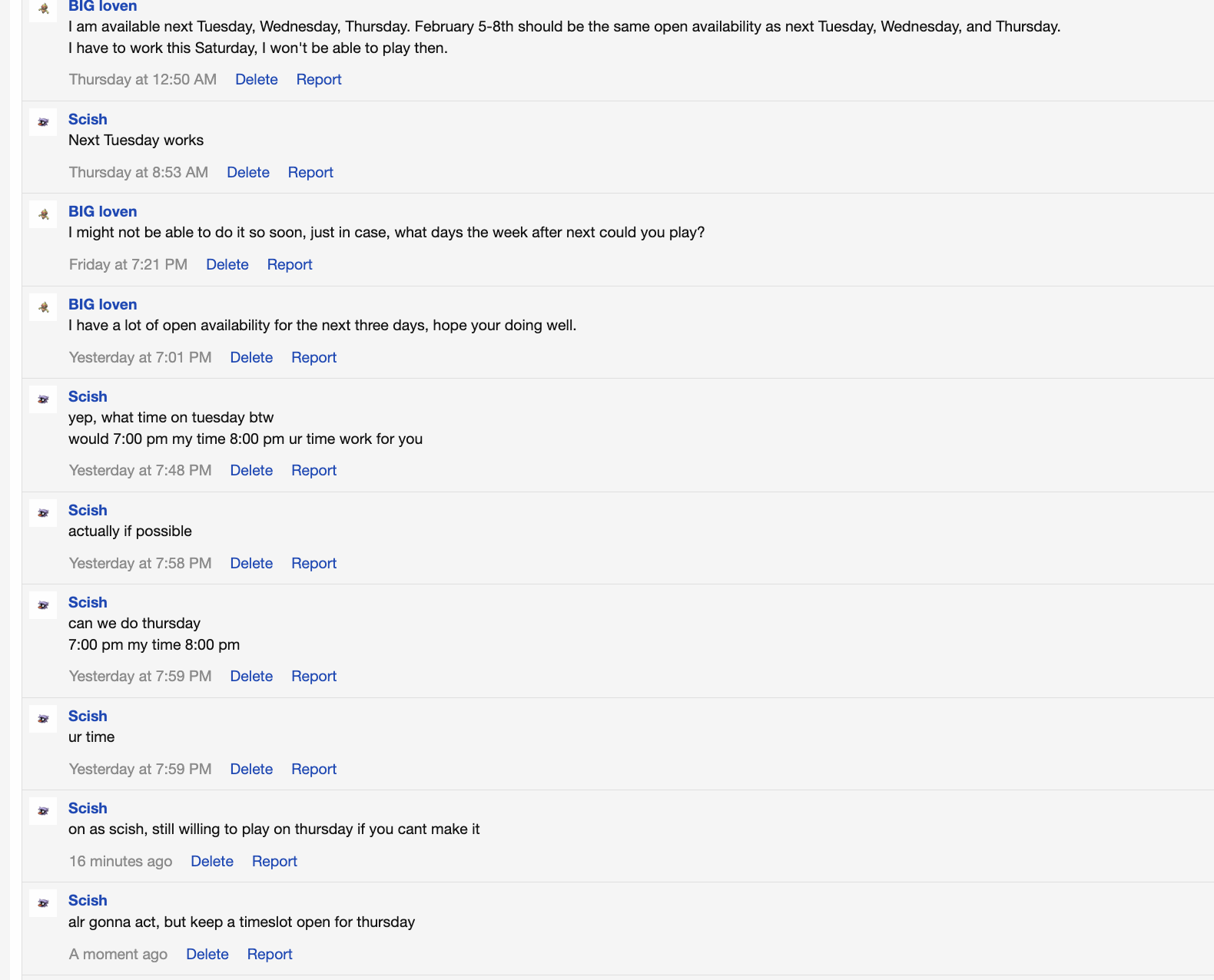Delete the message posted 16 minutes ago

[212, 862]
